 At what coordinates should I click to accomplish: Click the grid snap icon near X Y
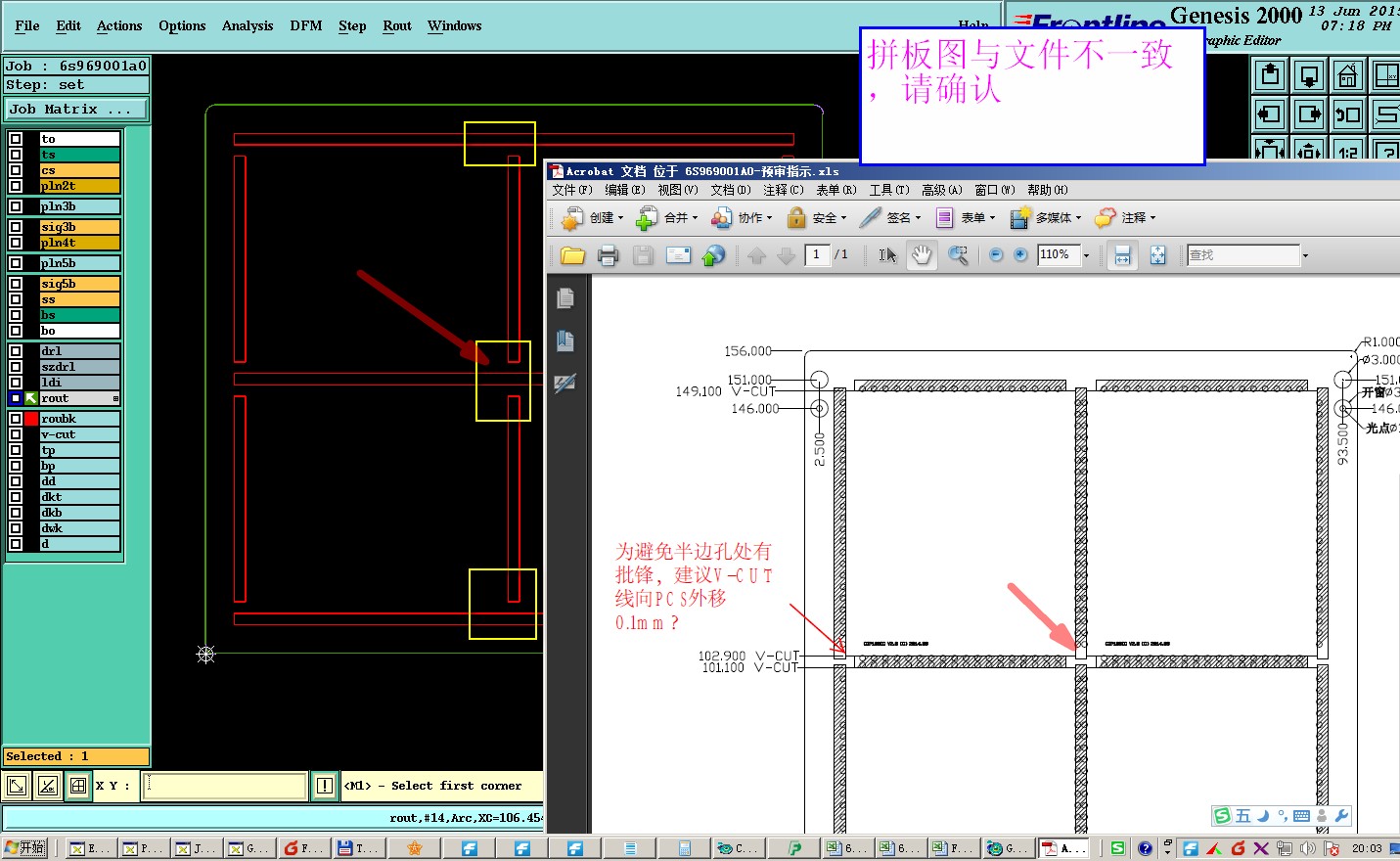(x=78, y=786)
